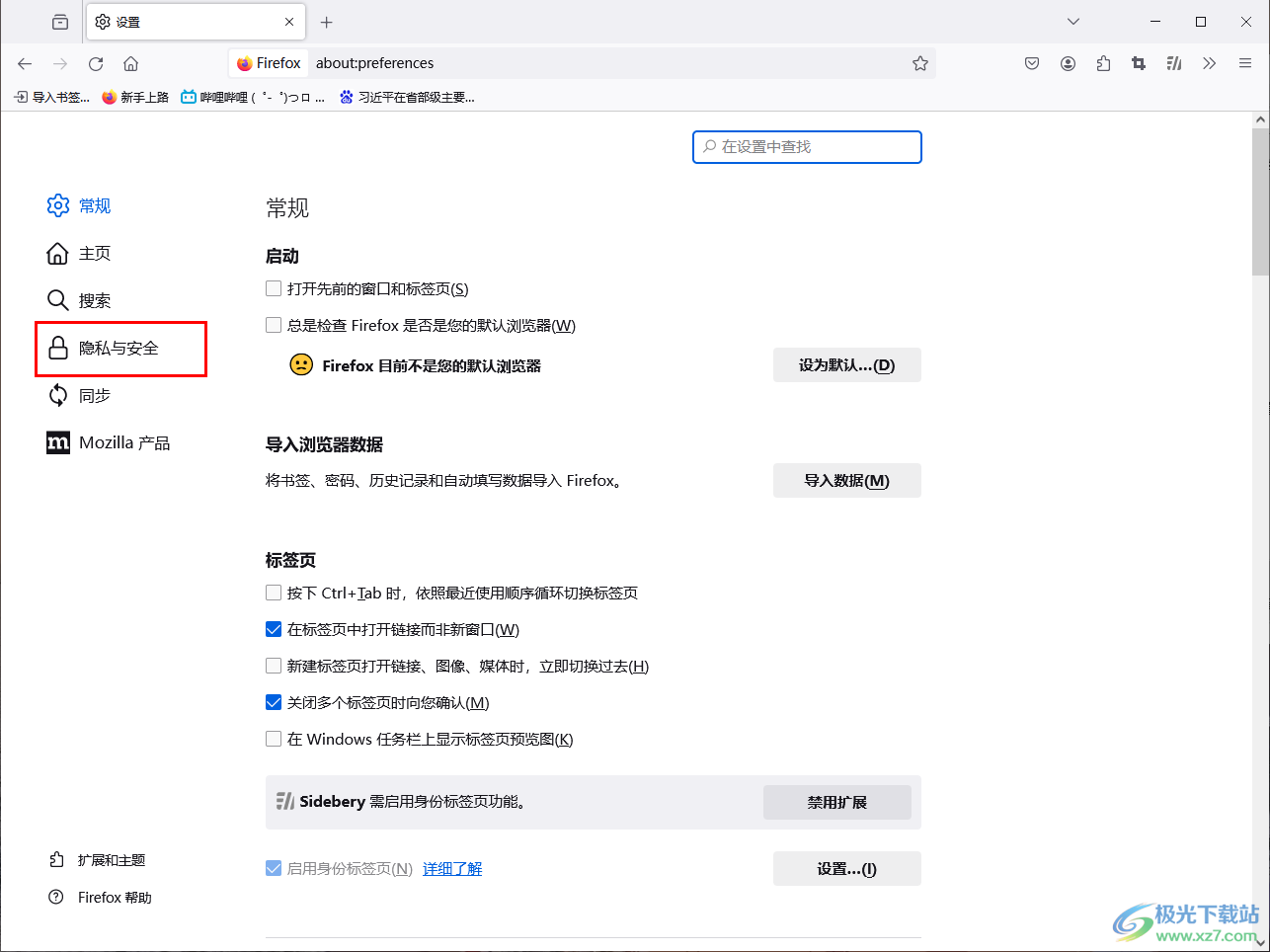Image resolution: width=1270 pixels, height=952 pixels.
Task: Bookmark this page with the star
Action: click(920, 63)
